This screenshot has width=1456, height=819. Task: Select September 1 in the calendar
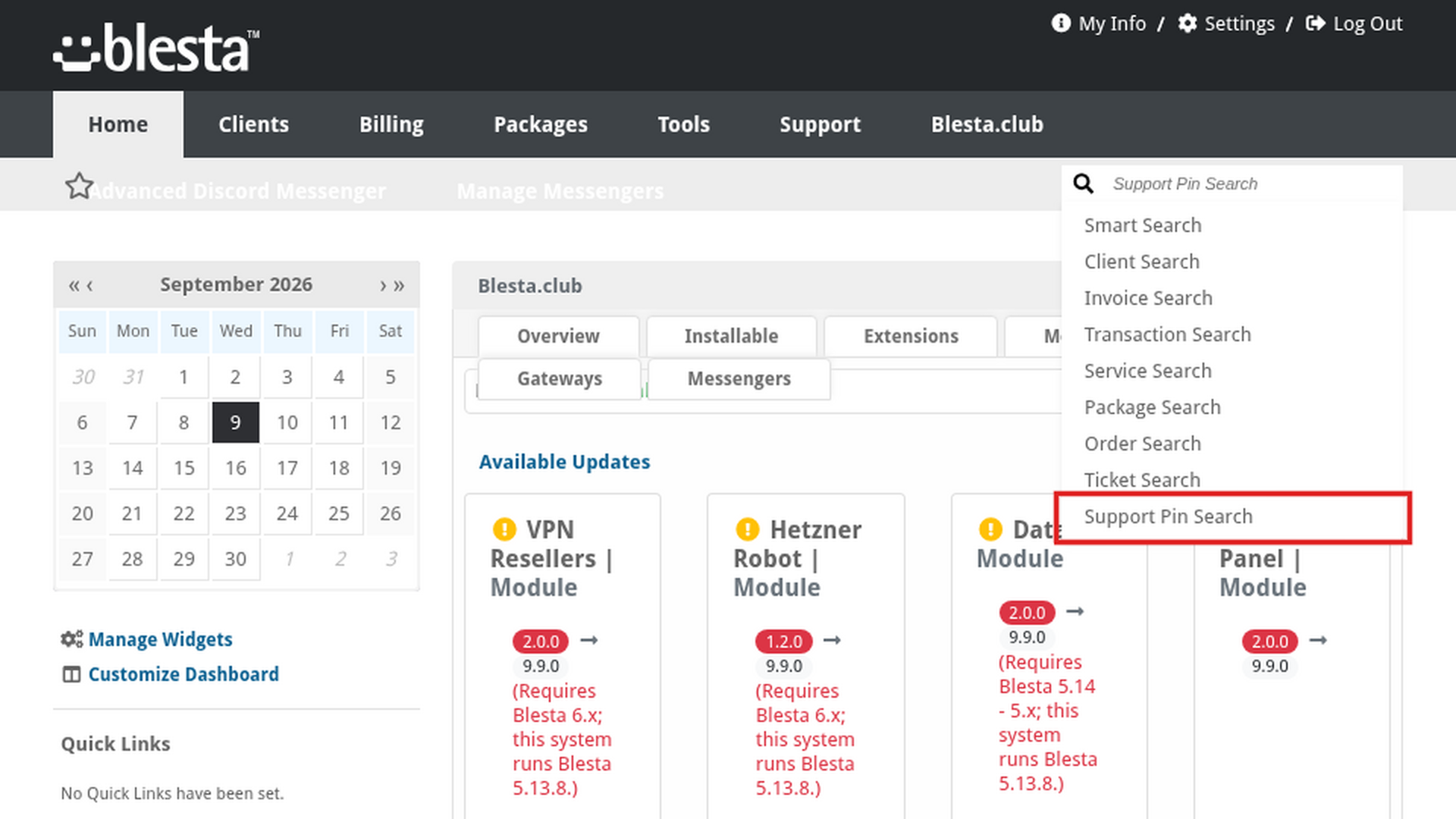tap(184, 377)
